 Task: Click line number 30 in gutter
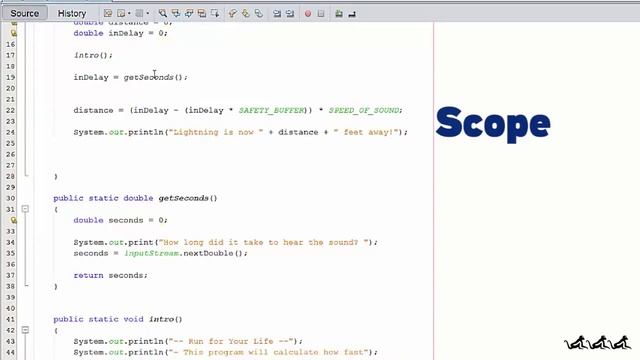(x=11, y=198)
